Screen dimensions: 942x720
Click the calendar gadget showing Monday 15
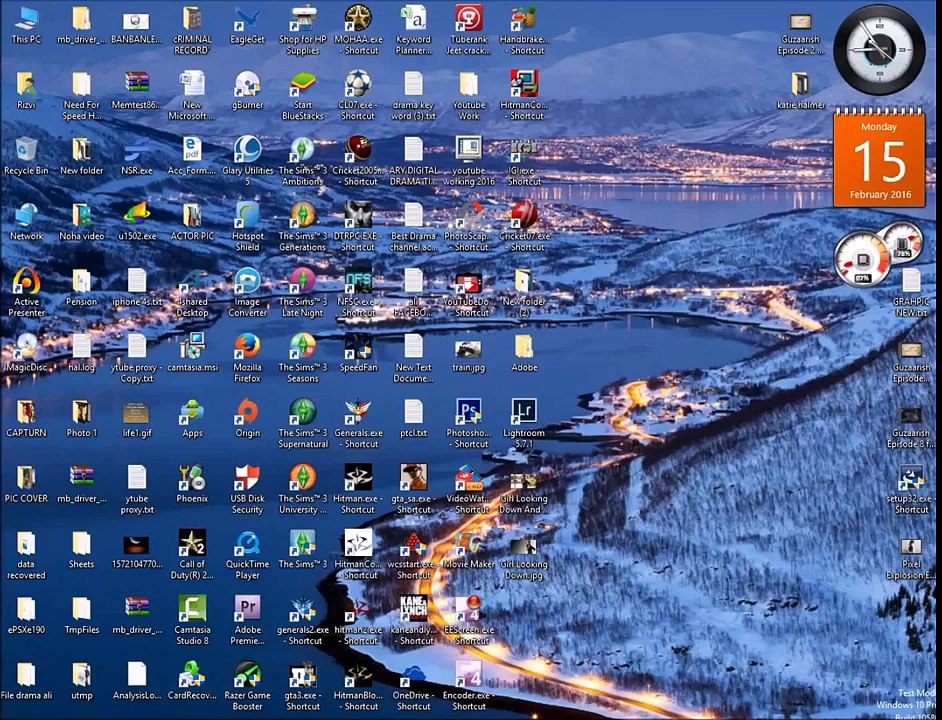(x=879, y=157)
